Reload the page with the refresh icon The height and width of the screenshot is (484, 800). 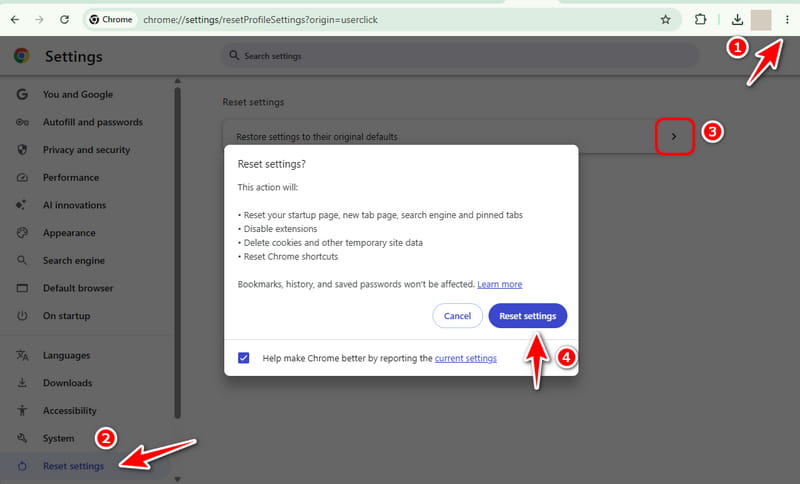pos(64,19)
